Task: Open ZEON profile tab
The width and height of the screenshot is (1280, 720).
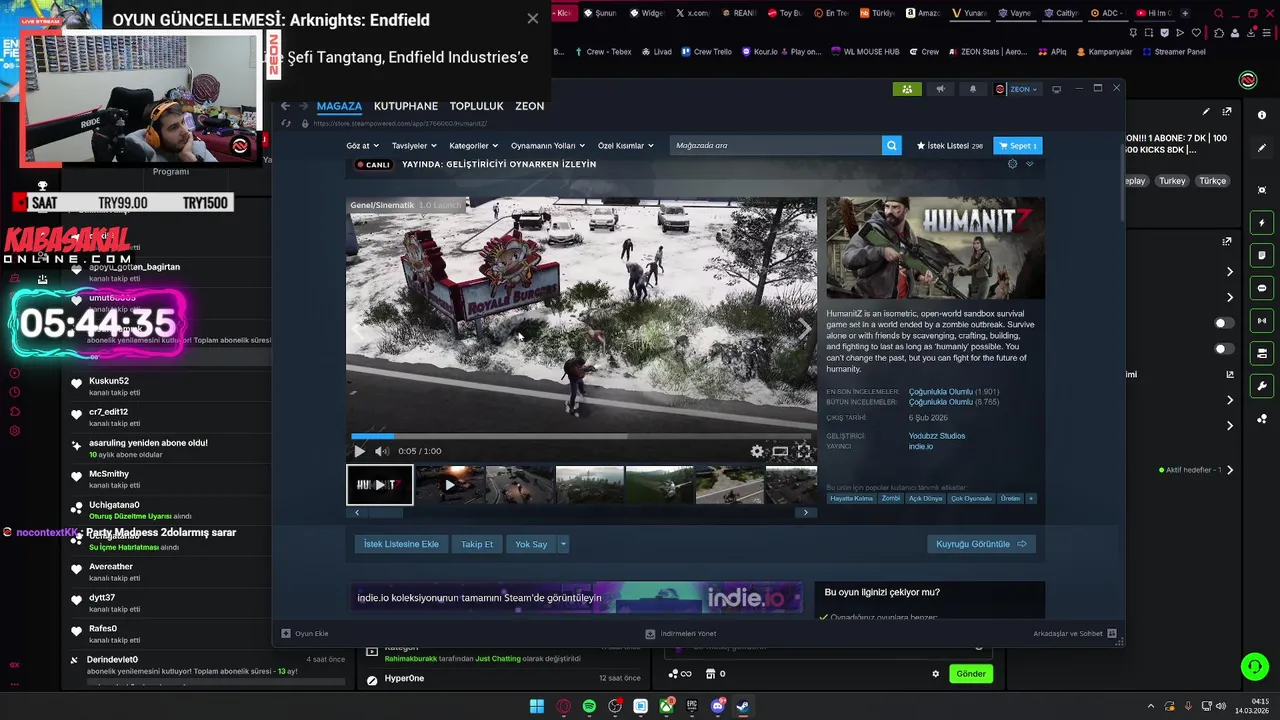Action: click(x=529, y=106)
